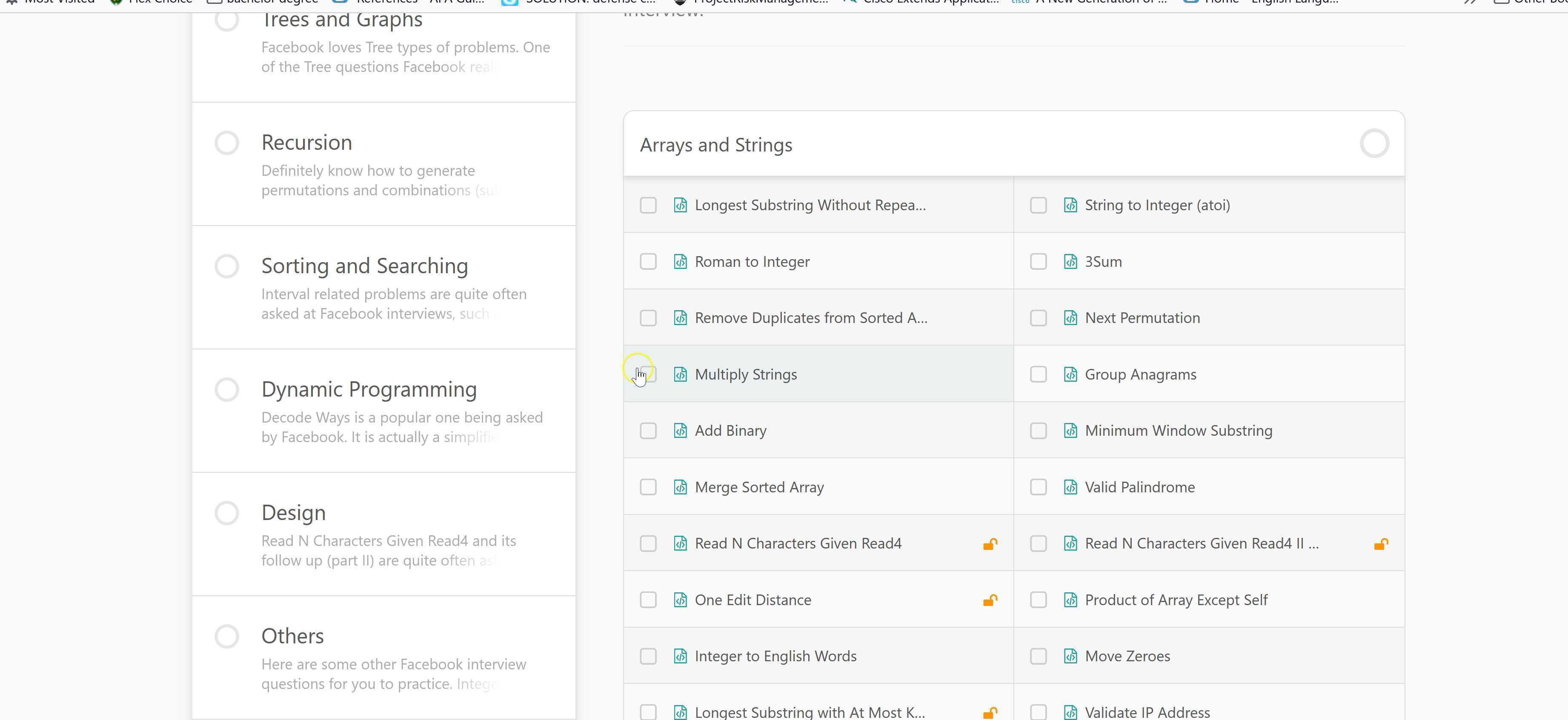Open the Integer to English Words problem

(x=775, y=656)
